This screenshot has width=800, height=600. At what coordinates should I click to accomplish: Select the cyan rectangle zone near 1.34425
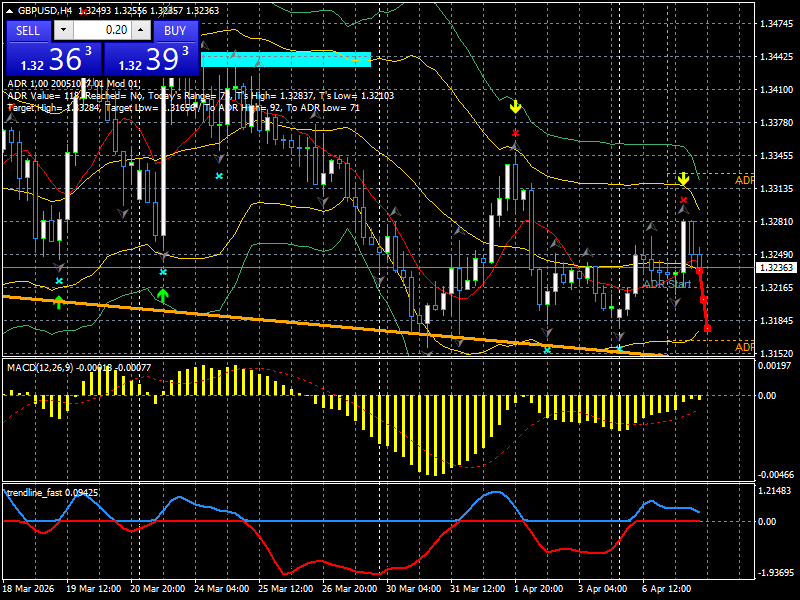[286, 59]
